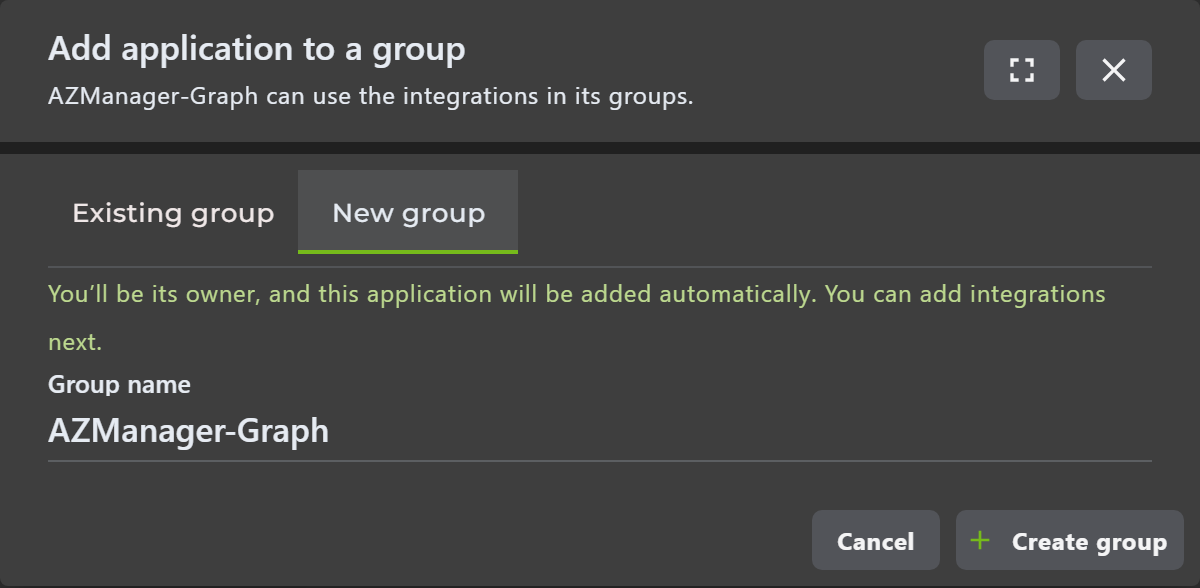Click the AZManager-Graph integrations subtitle text
The width and height of the screenshot is (1200, 588).
point(370,98)
